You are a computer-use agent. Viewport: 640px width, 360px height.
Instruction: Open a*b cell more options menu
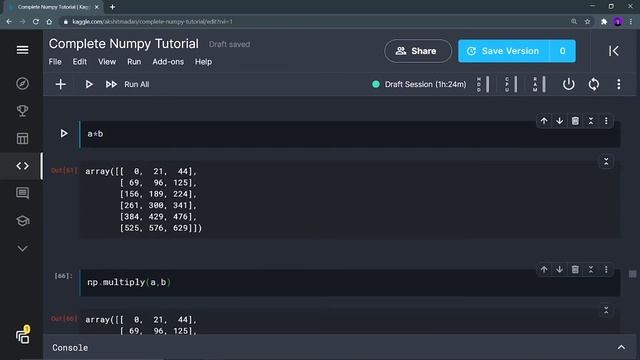[606, 121]
